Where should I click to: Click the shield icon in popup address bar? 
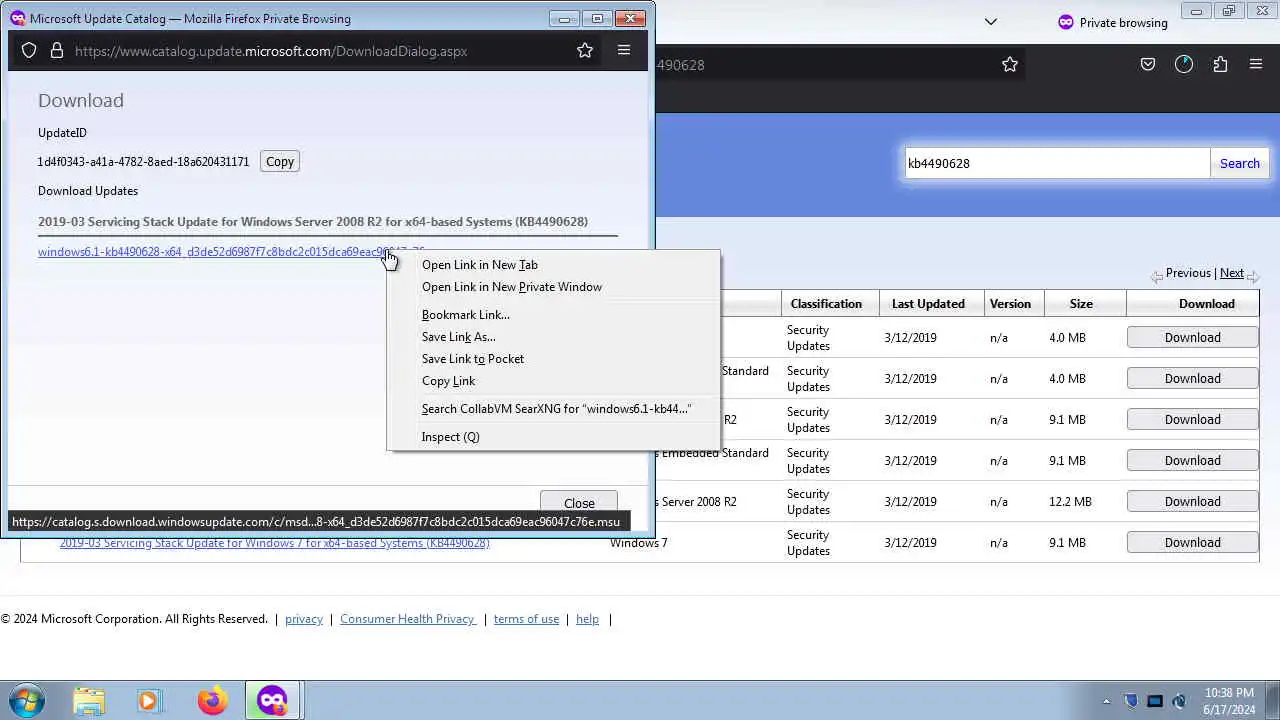29,51
